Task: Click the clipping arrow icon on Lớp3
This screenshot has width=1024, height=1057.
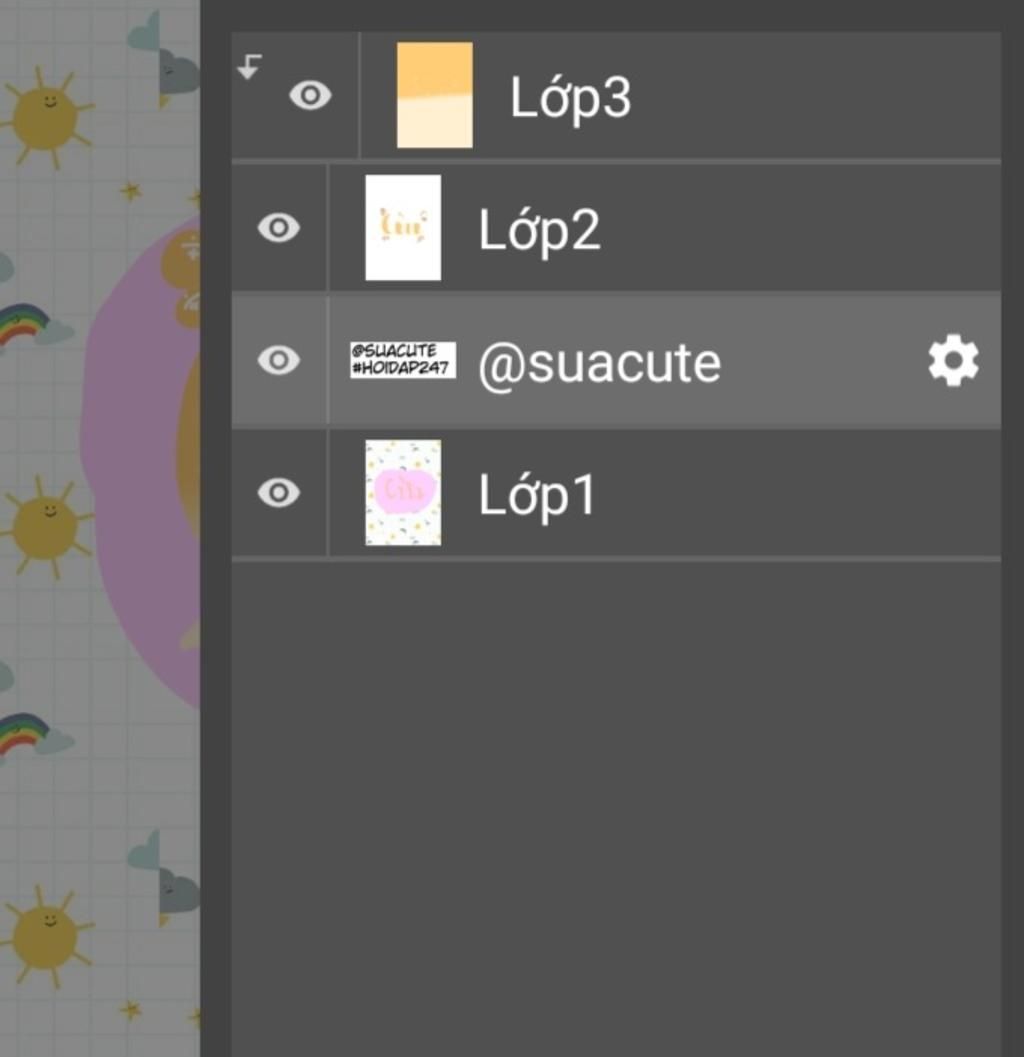Action: [x=249, y=67]
